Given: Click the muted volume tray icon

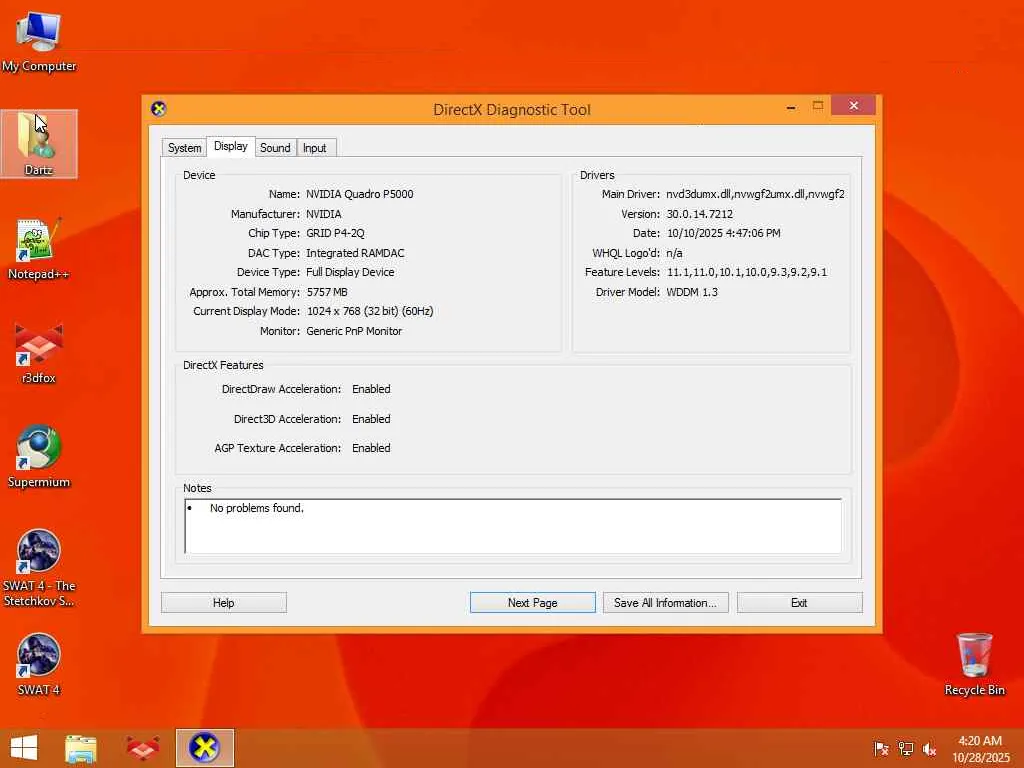Looking at the screenshot, I should [929, 748].
